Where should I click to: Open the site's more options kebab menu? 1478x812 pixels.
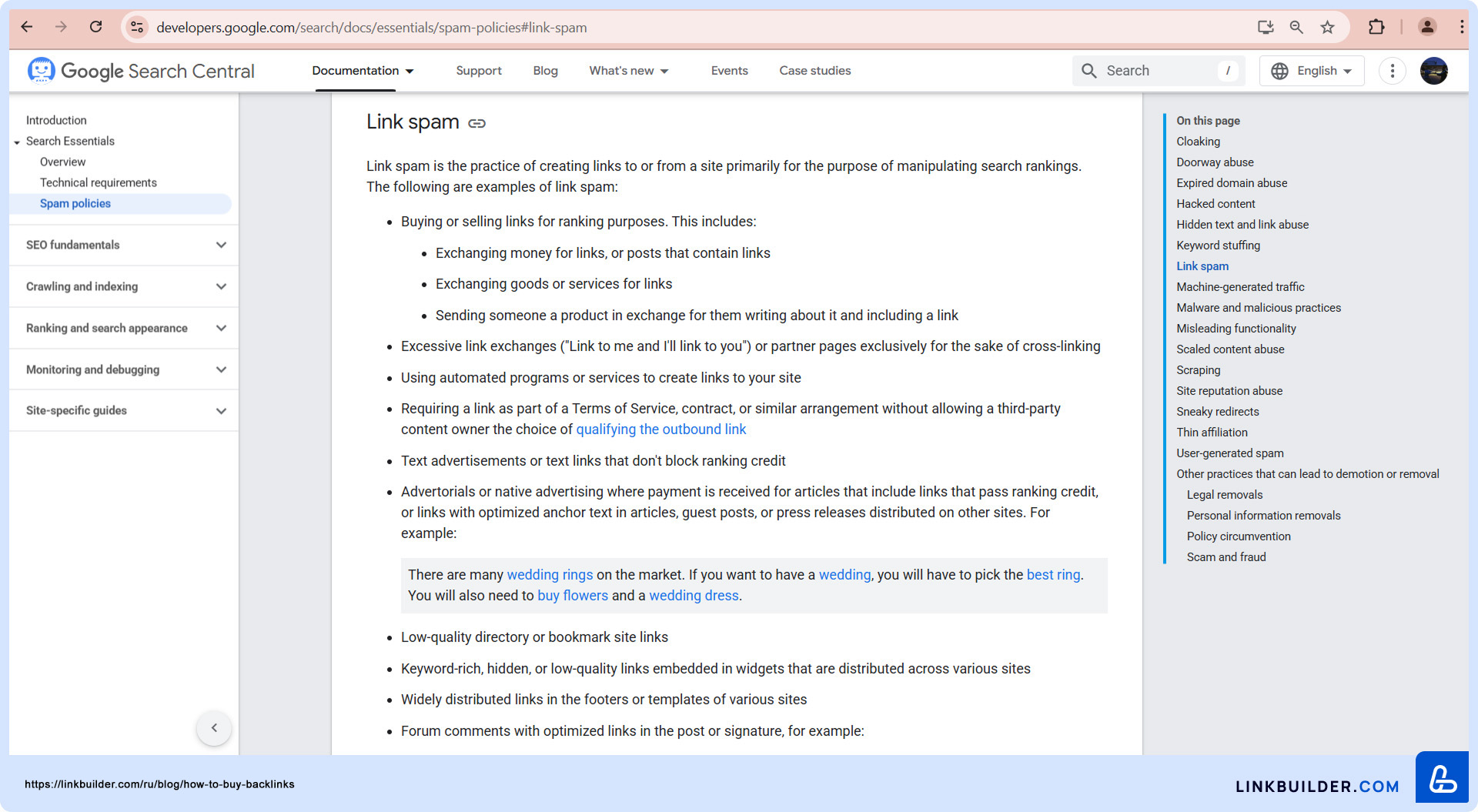point(1392,71)
